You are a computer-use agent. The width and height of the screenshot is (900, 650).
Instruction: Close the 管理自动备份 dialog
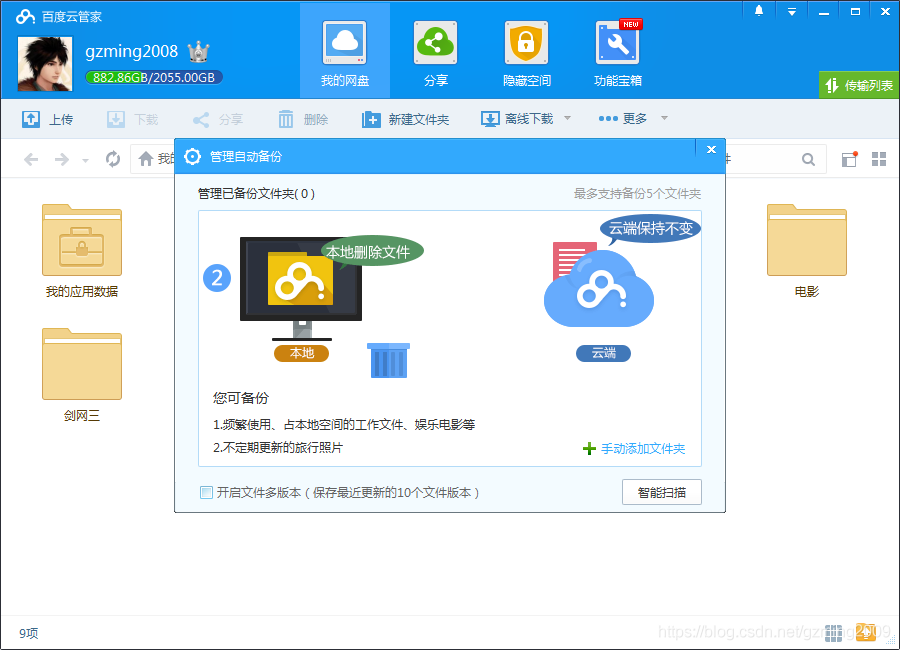pyautogui.click(x=711, y=149)
